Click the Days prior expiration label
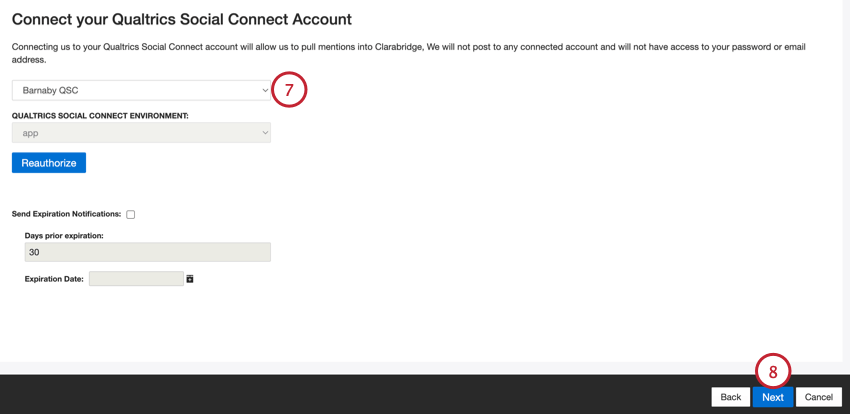The image size is (850, 414). (x=64, y=236)
